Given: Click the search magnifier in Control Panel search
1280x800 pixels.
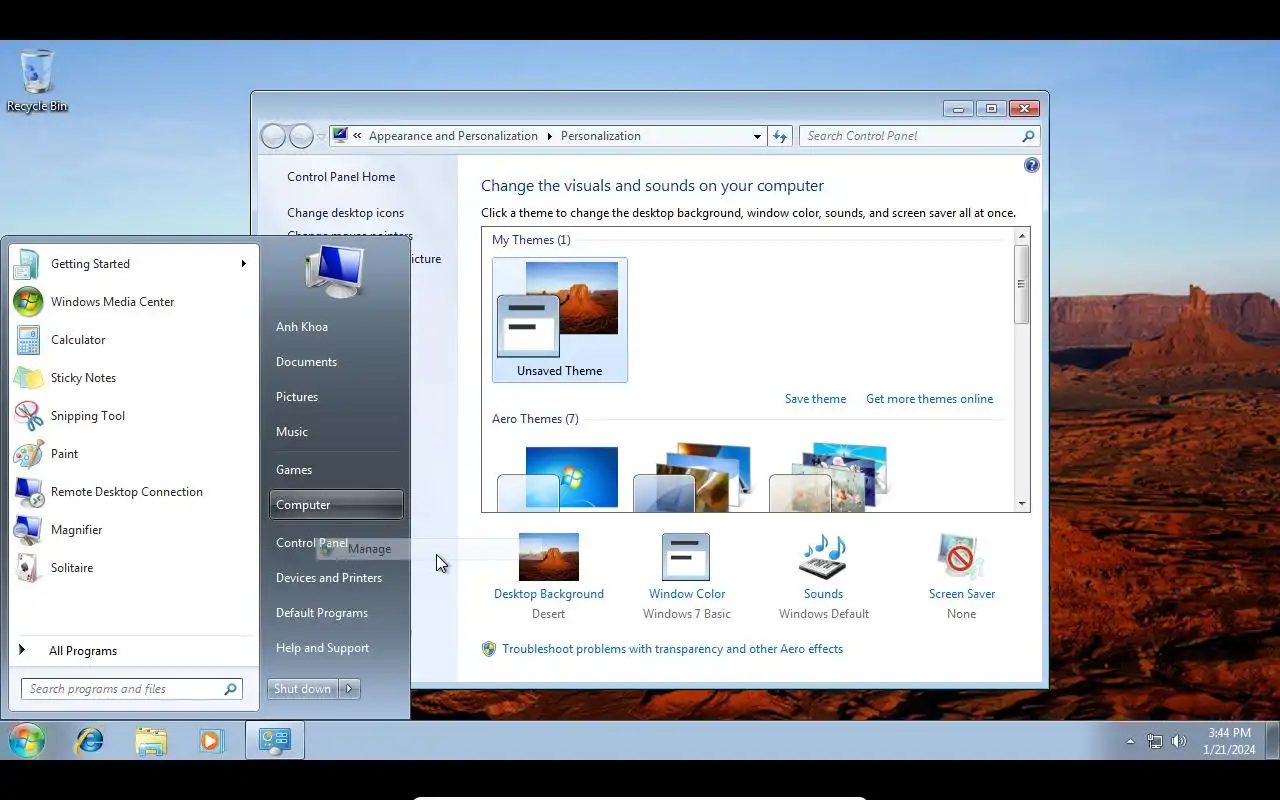Looking at the screenshot, I should (1028, 136).
